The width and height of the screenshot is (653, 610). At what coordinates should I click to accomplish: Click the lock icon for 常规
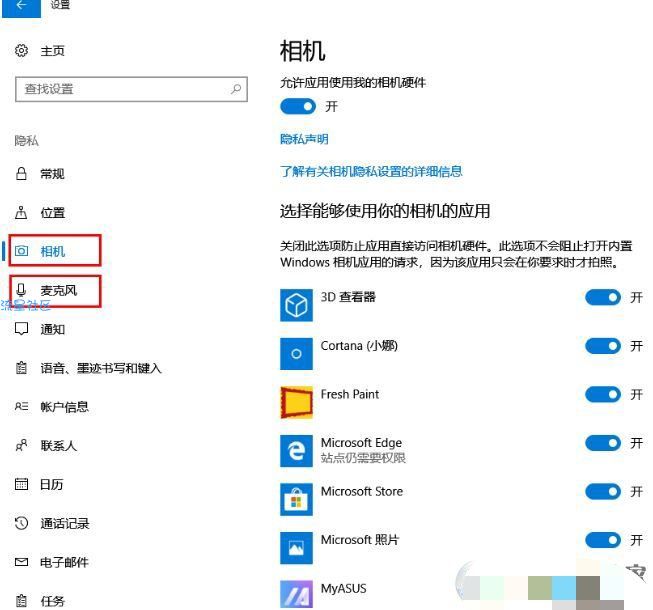(21, 173)
